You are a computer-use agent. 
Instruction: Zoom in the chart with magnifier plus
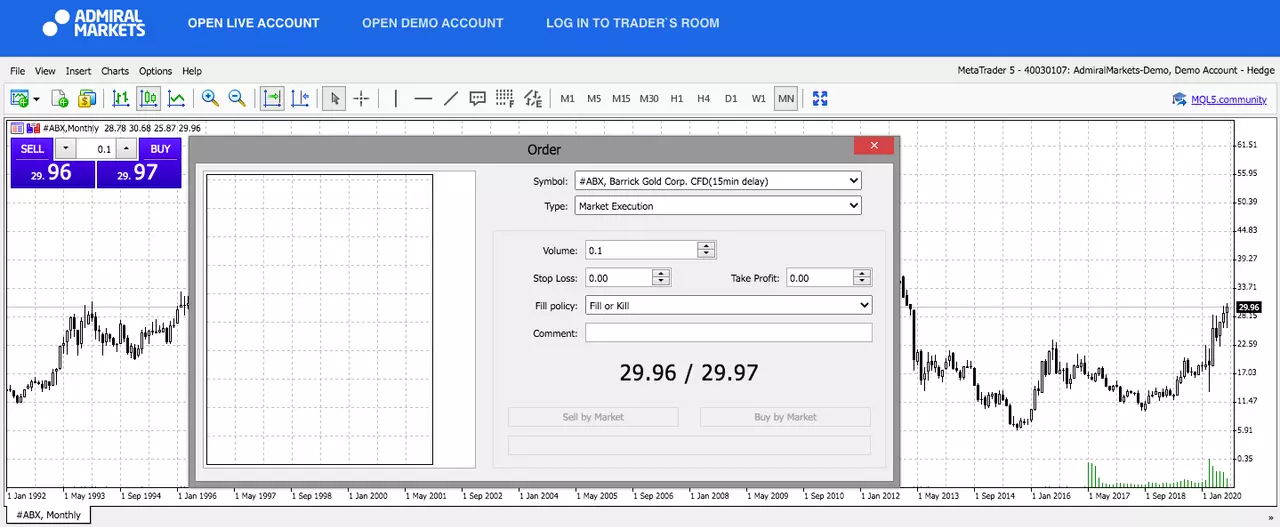[210, 98]
